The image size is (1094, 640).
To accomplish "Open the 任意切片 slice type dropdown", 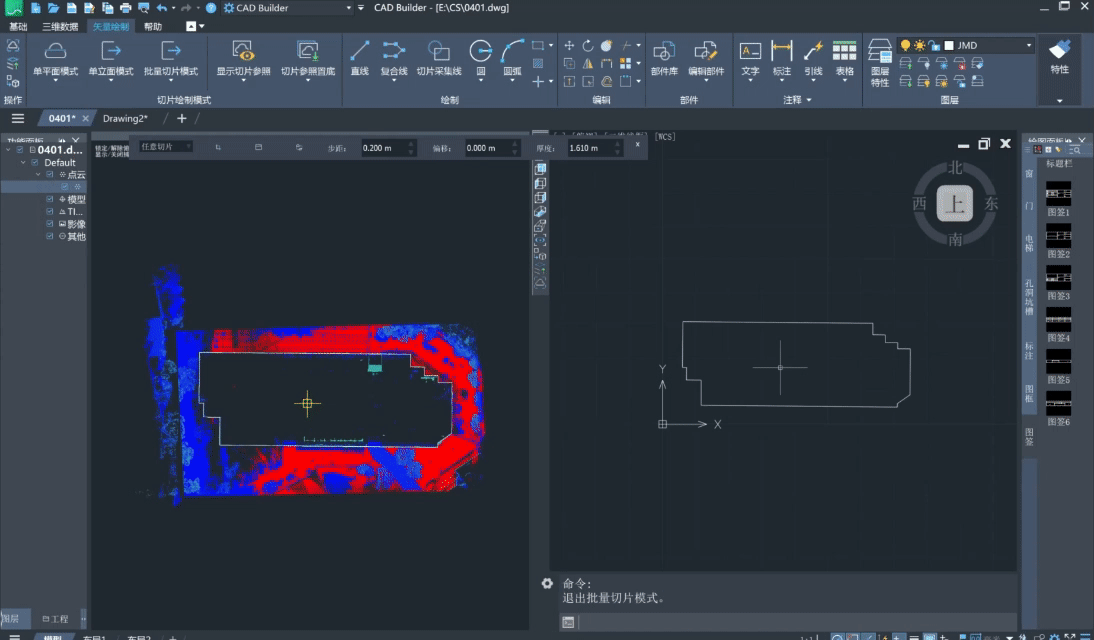I will pyautogui.click(x=165, y=147).
